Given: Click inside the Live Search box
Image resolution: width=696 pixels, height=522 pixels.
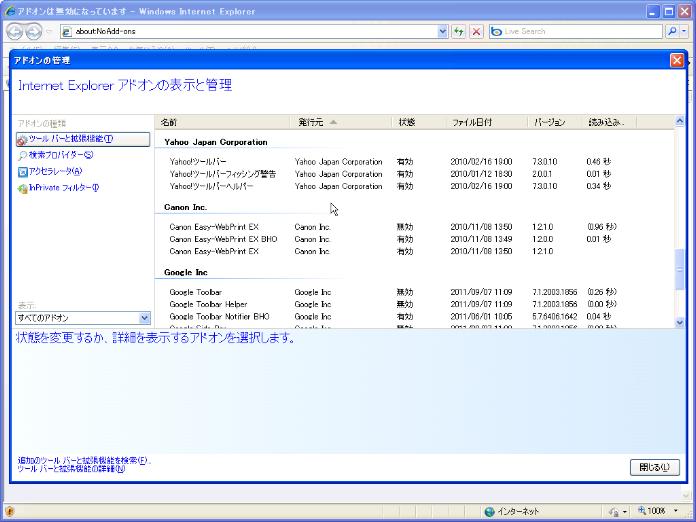Looking at the screenshot, I should 576,32.
